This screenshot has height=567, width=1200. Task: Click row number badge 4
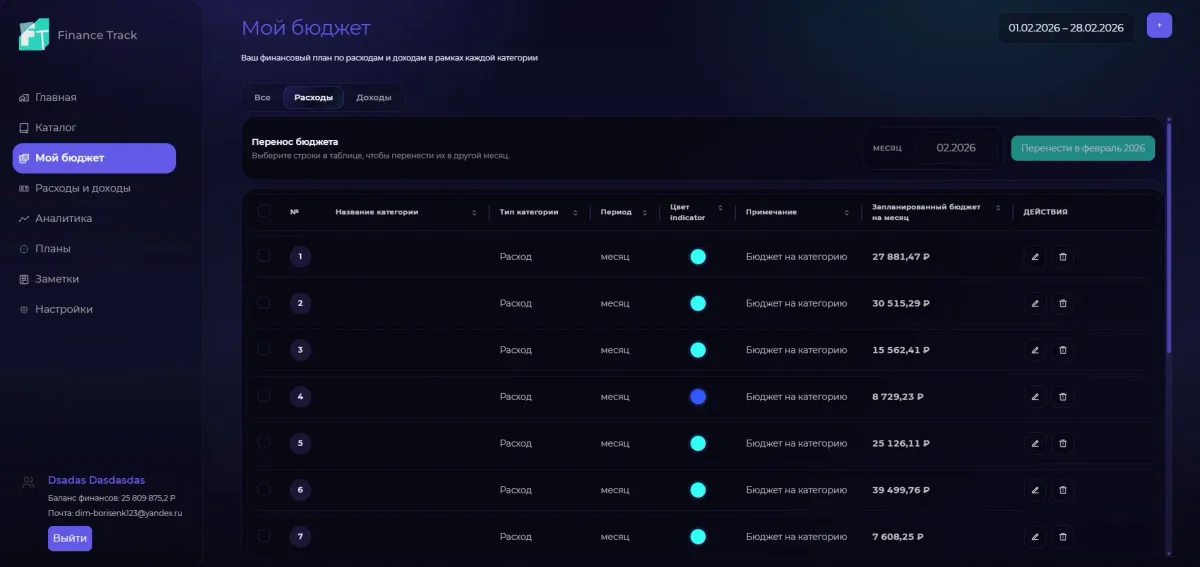click(300, 397)
